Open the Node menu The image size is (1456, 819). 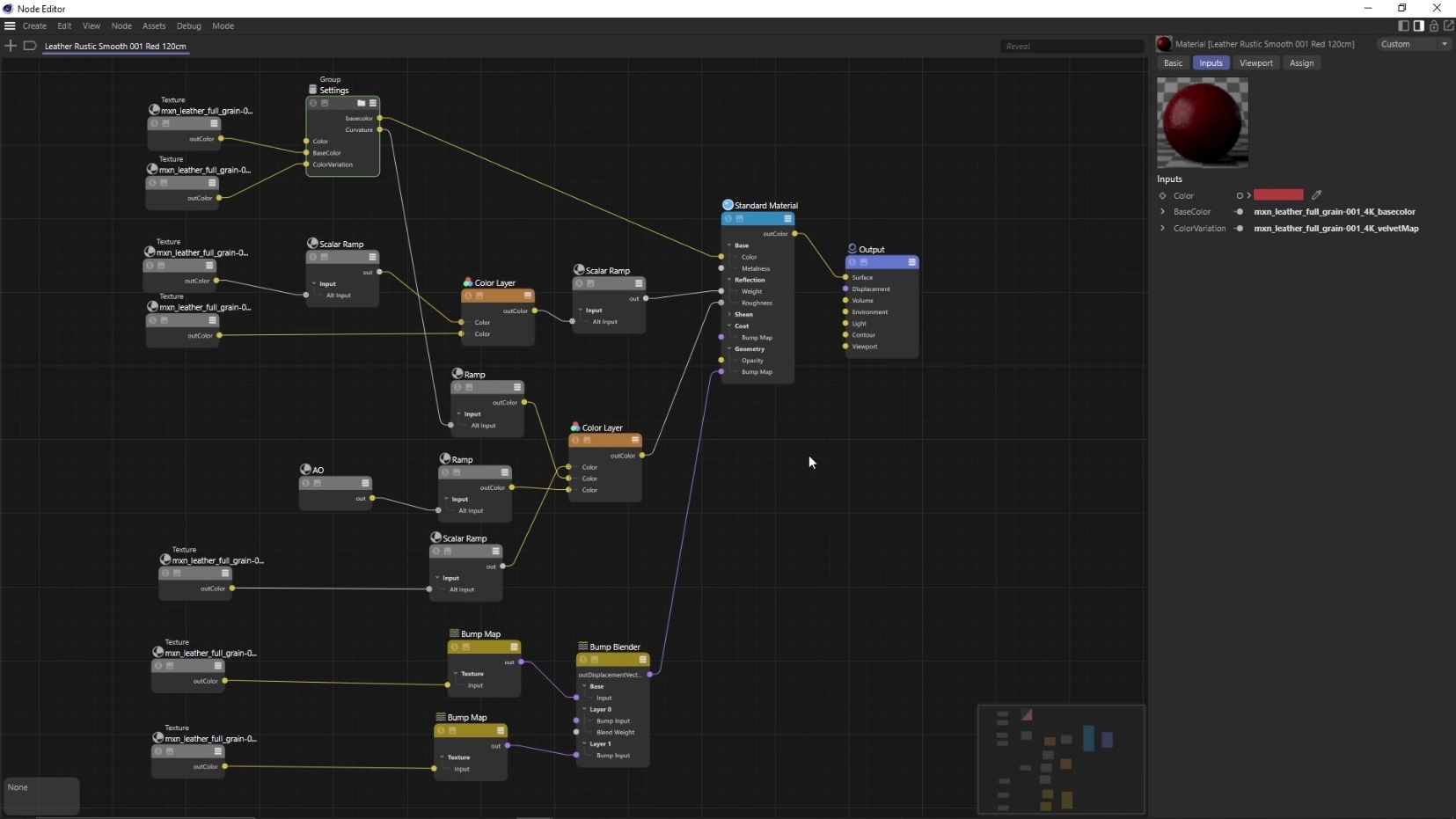121,26
